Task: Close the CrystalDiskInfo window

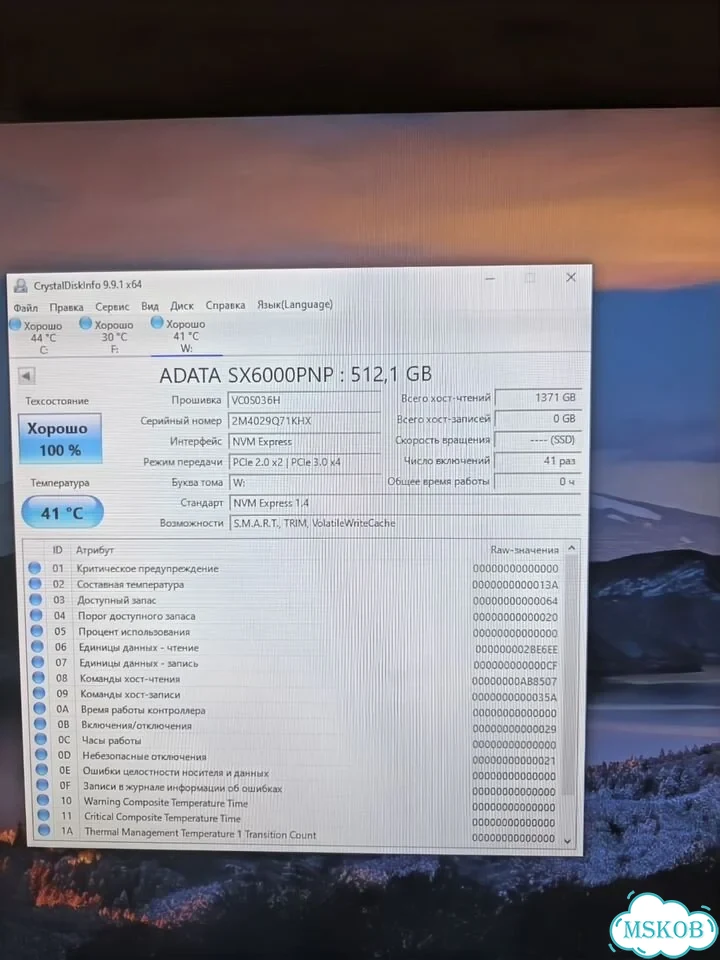Action: click(x=571, y=277)
